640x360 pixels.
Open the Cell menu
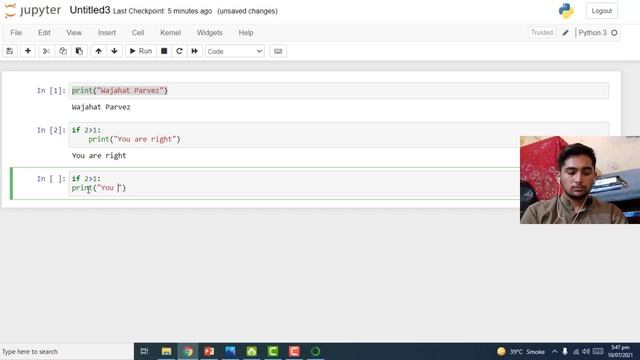coord(138,33)
